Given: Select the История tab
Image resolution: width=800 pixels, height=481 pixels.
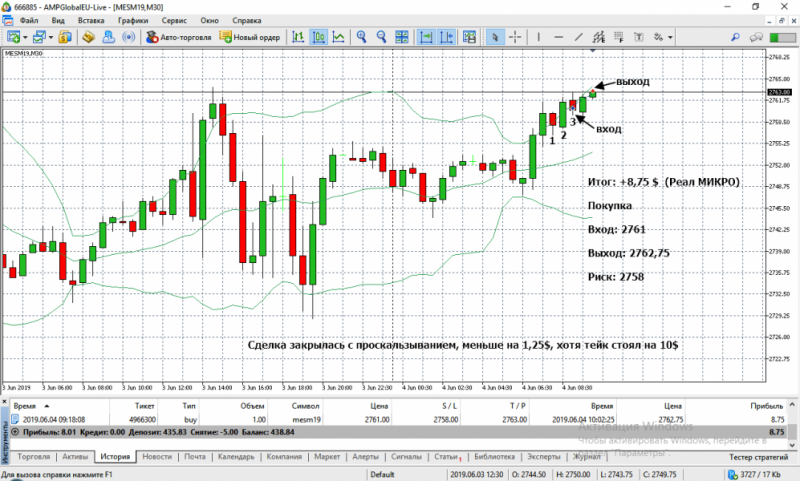Looking at the screenshot, I should pos(115,457).
